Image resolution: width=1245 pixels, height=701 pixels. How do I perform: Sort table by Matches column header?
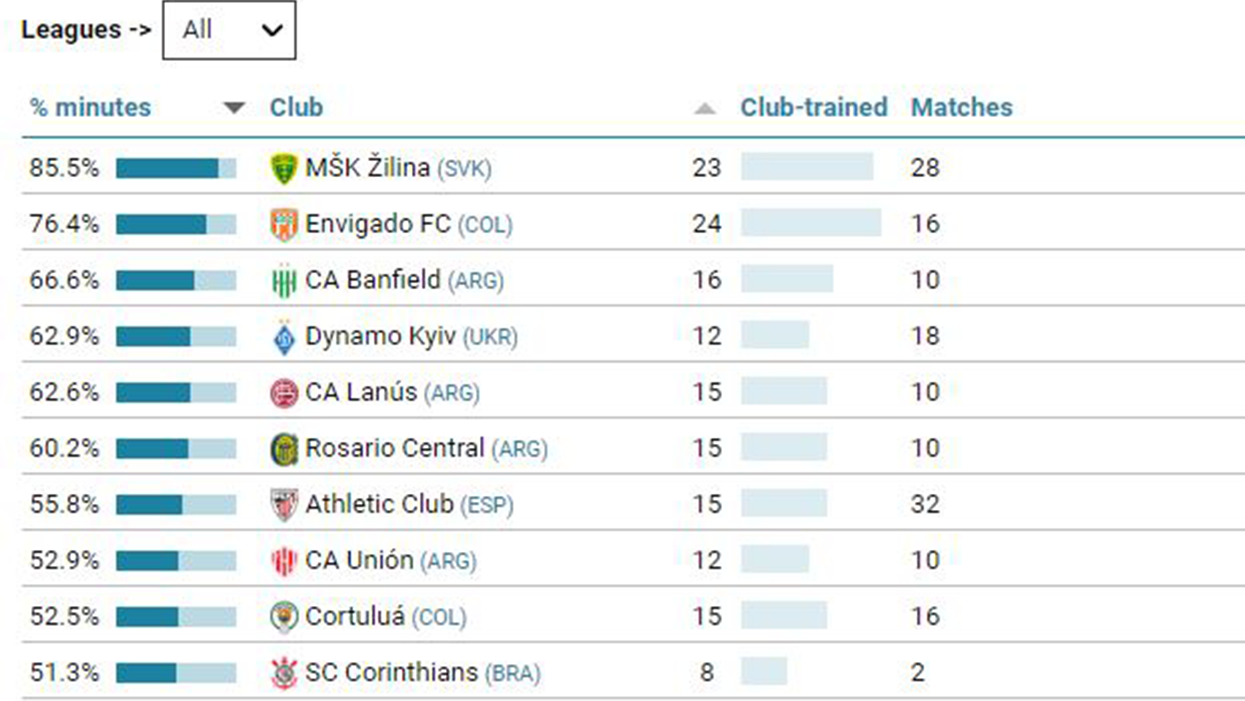[961, 108]
